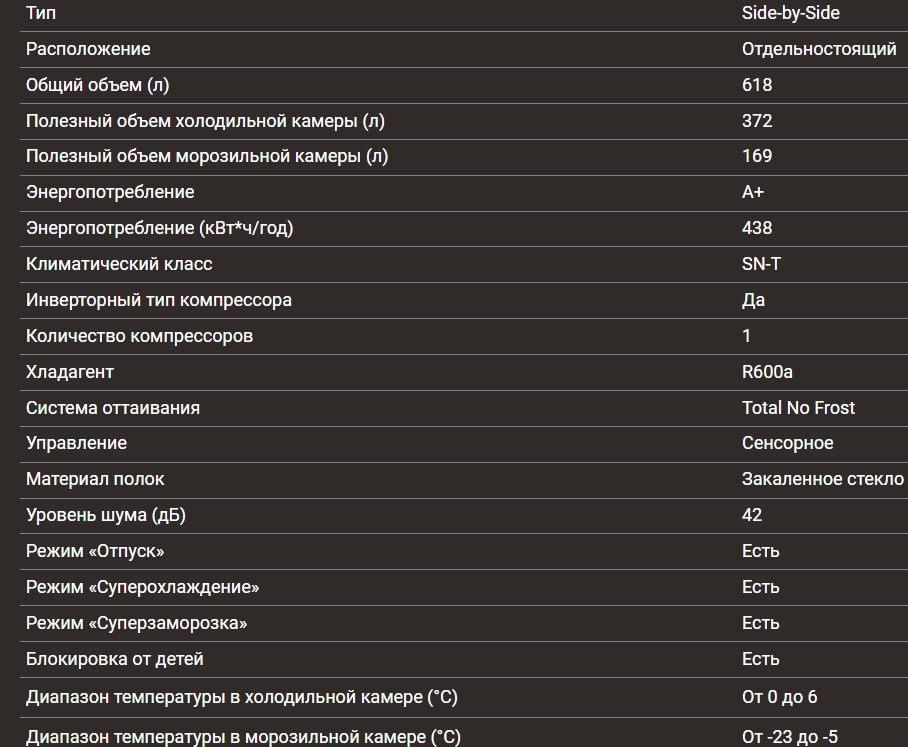The width and height of the screenshot is (908, 747).
Task: Select the "Количество компрессоров" row label
Action: coord(139,336)
